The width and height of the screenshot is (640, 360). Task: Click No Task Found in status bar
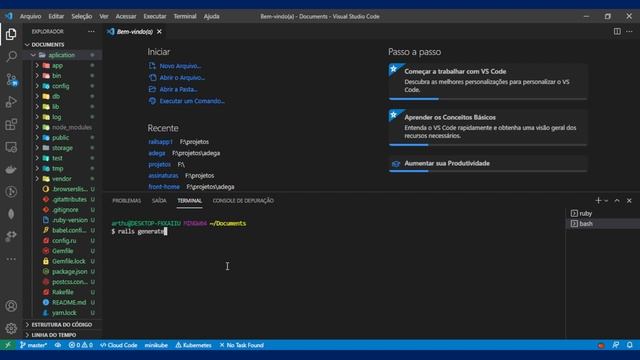[242, 345]
